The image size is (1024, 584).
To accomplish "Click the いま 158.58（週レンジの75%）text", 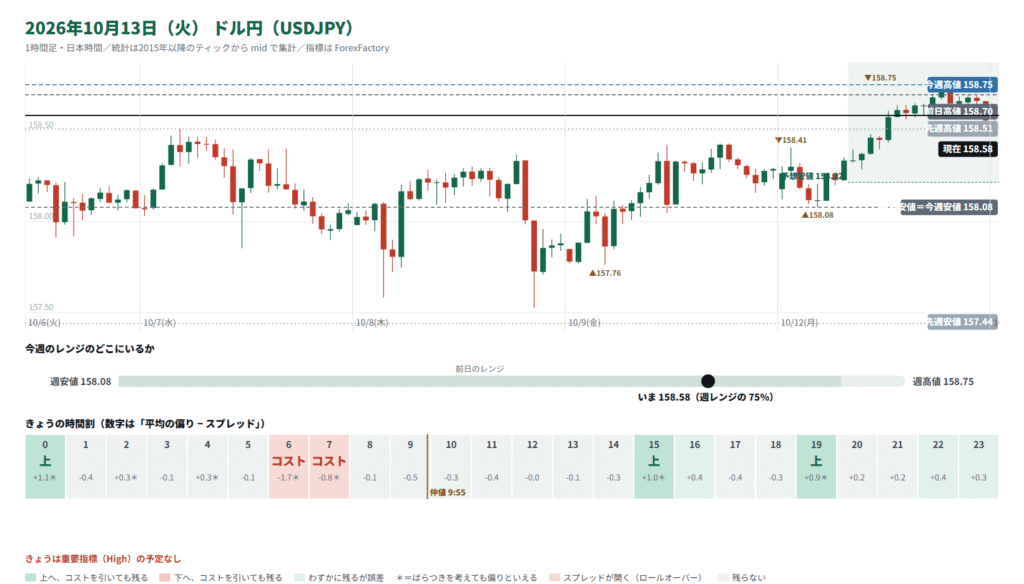I will (705, 397).
